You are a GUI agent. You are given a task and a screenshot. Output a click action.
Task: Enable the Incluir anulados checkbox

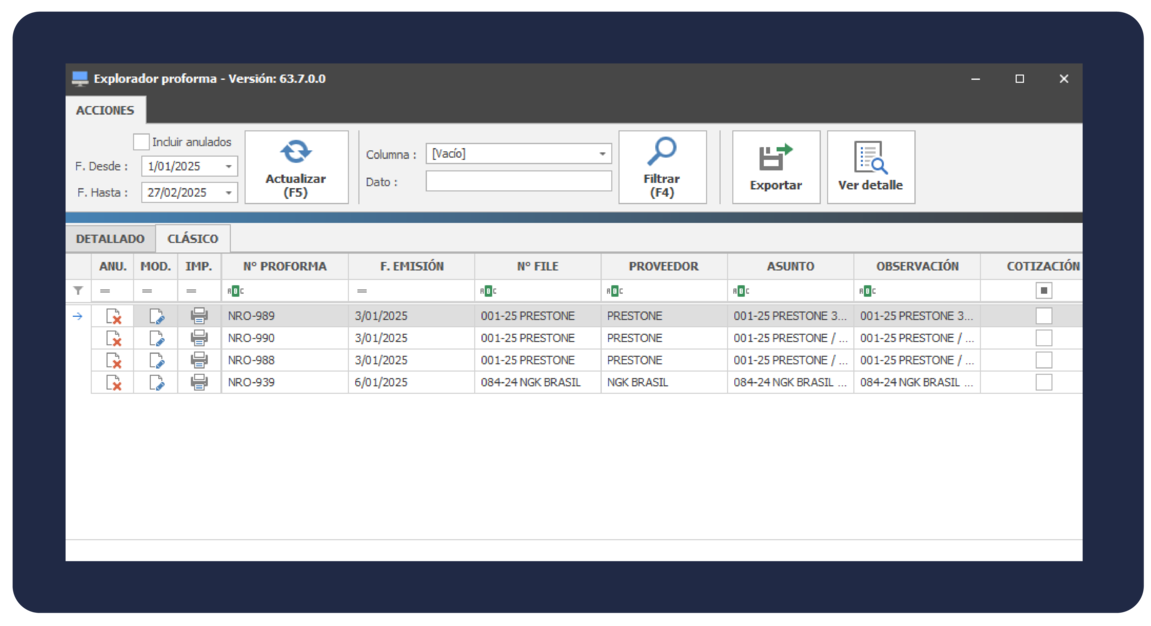click(x=142, y=142)
